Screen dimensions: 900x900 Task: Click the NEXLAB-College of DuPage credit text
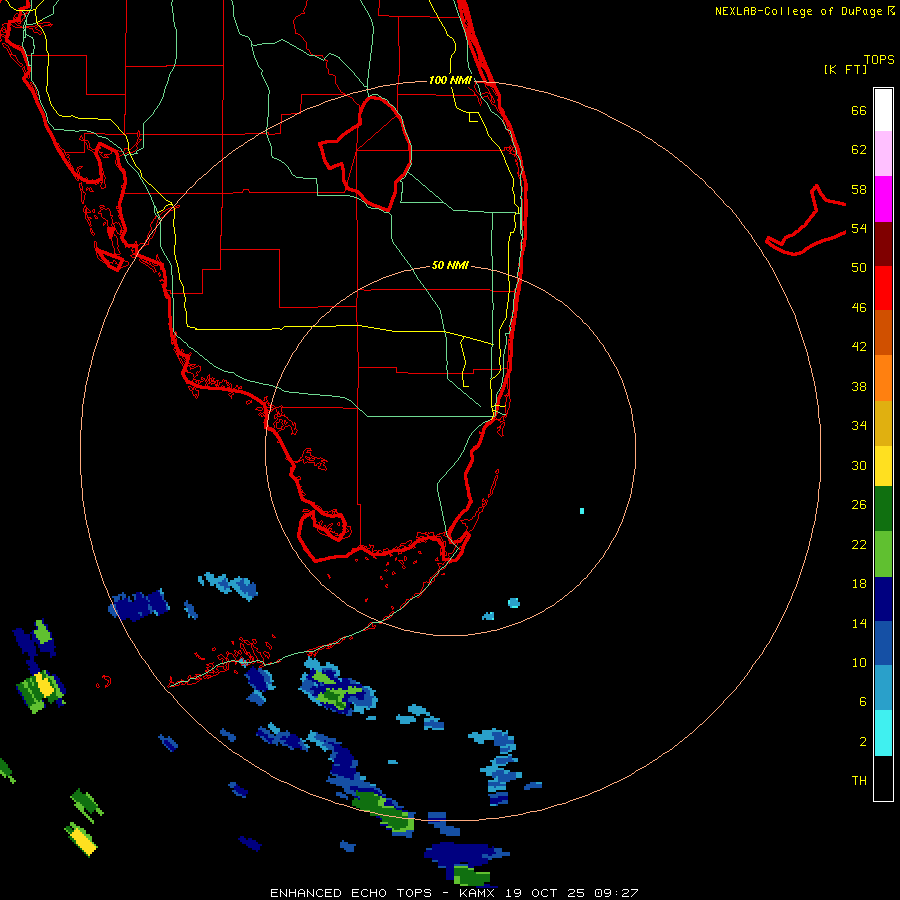pos(804,11)
